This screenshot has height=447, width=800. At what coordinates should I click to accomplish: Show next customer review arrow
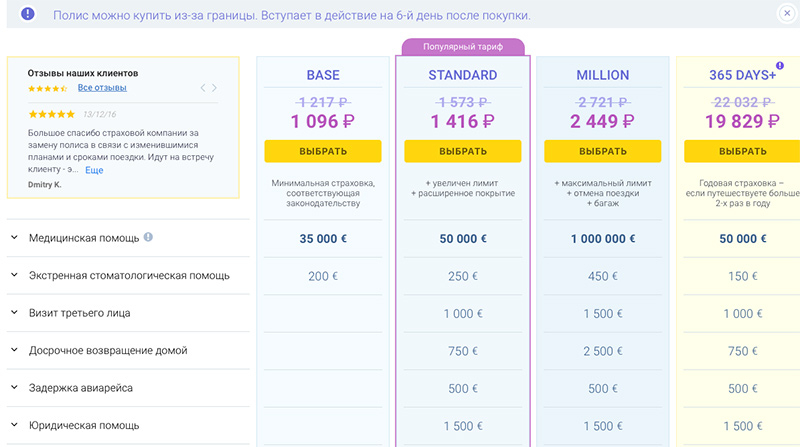215,88
